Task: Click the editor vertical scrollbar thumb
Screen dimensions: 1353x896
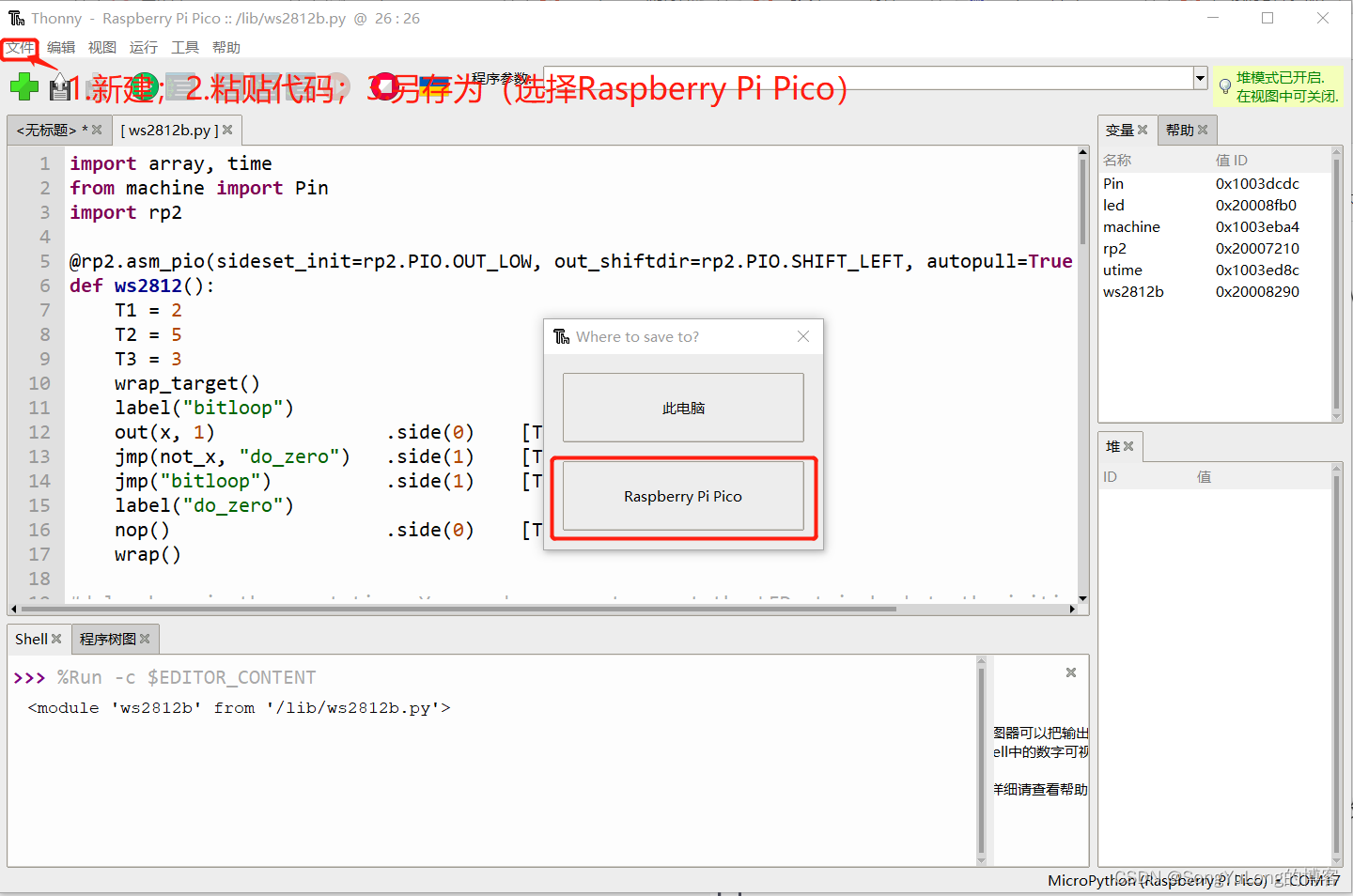Action: [1083, 202]
